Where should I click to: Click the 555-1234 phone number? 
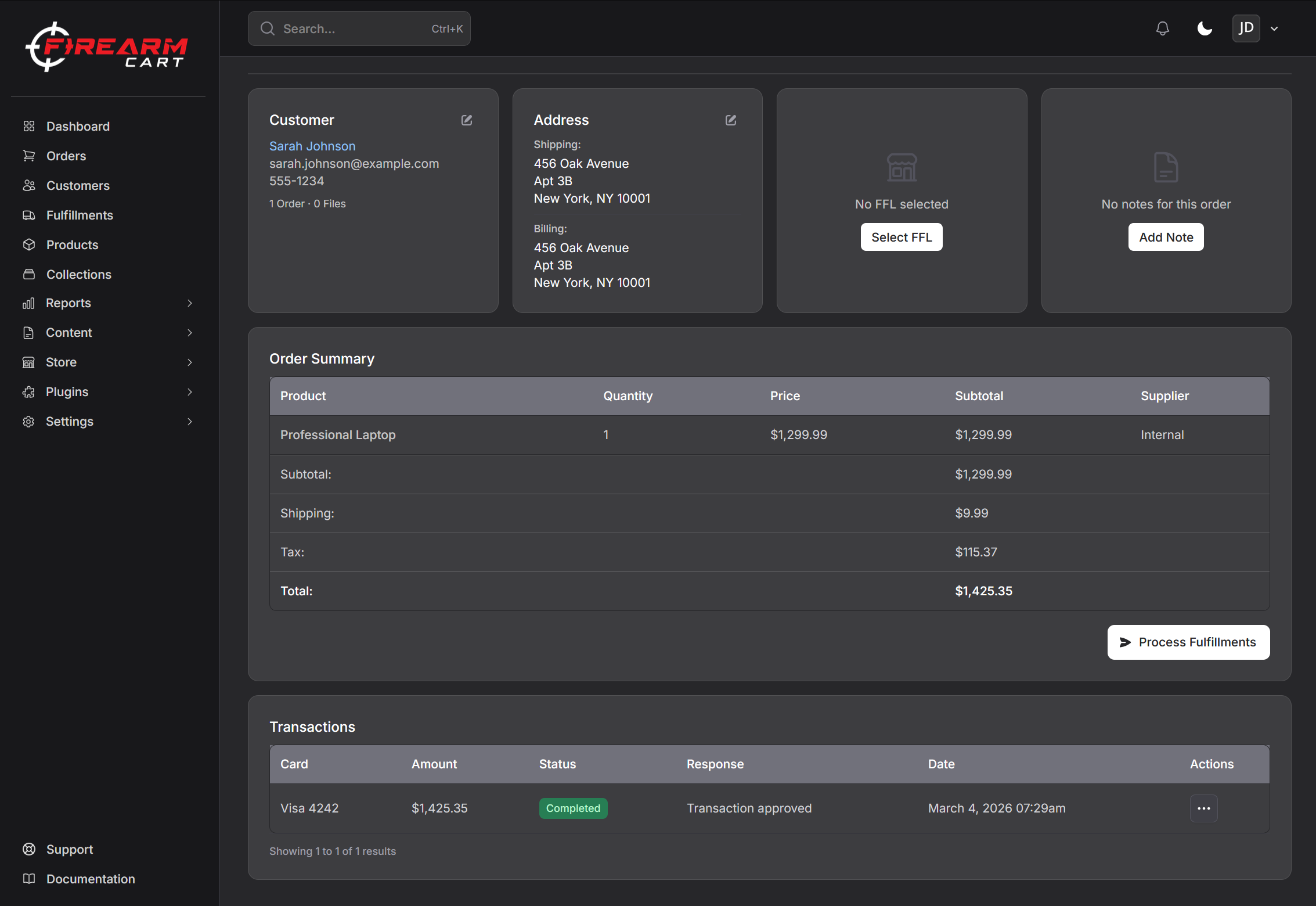[296, 181]
